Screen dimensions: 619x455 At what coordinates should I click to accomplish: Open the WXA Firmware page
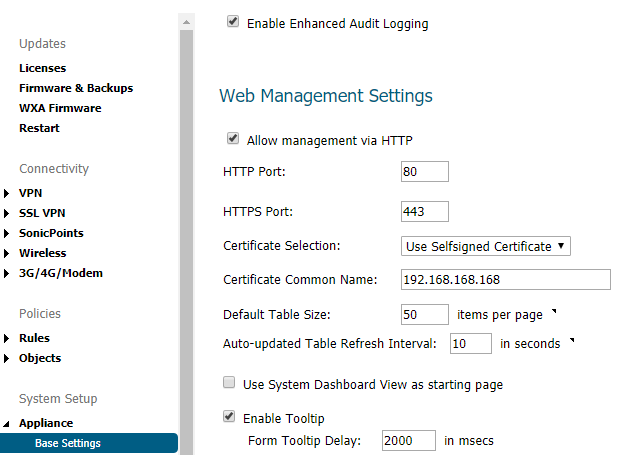click(x=60, y=108)
